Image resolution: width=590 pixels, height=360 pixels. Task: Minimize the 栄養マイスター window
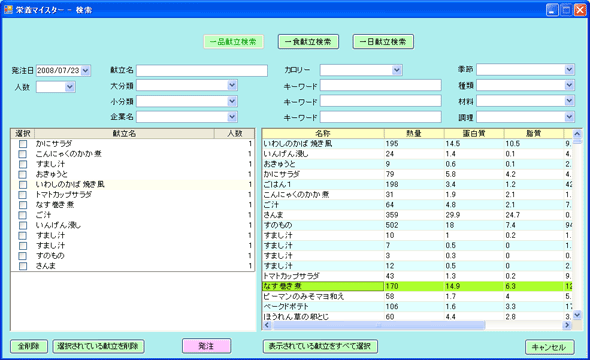tap(552, 9)
